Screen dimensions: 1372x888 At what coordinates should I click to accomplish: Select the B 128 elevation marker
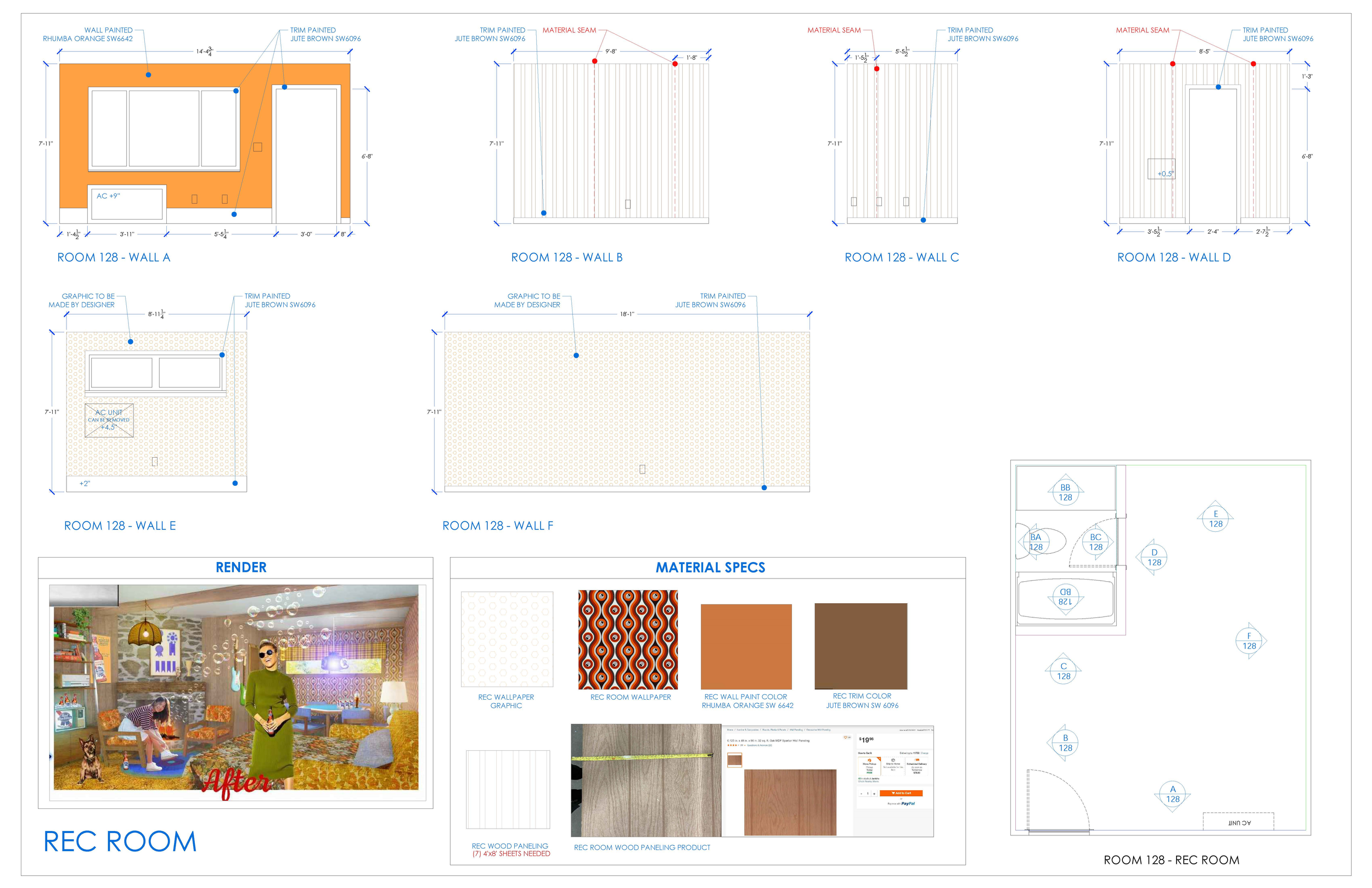click(1065, 743)
